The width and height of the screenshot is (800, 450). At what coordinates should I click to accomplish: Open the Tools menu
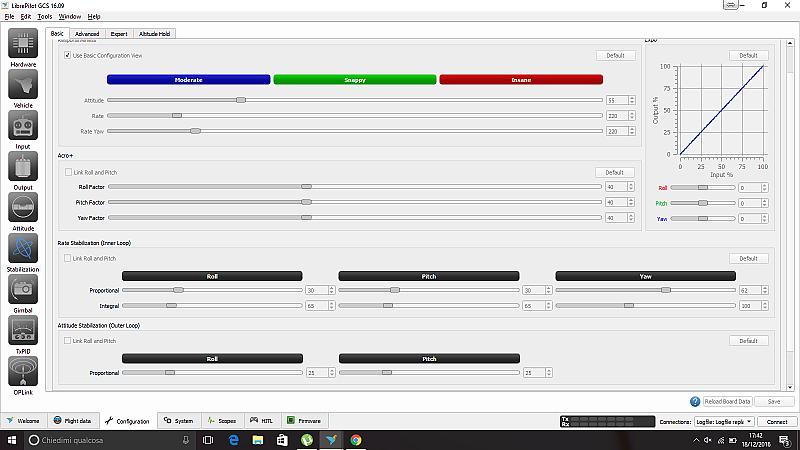pyautogui.click(x=45, y=17)
